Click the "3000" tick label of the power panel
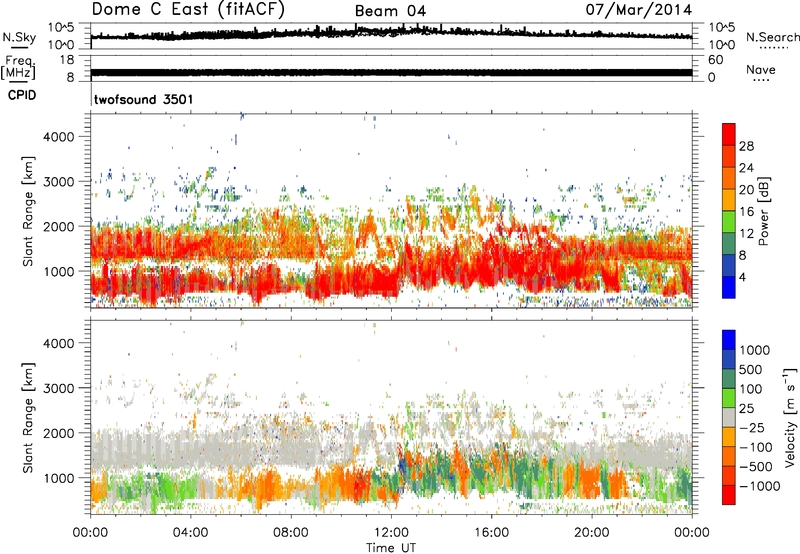Viewport: 800px width, 554px height. (x=59, y=182)
